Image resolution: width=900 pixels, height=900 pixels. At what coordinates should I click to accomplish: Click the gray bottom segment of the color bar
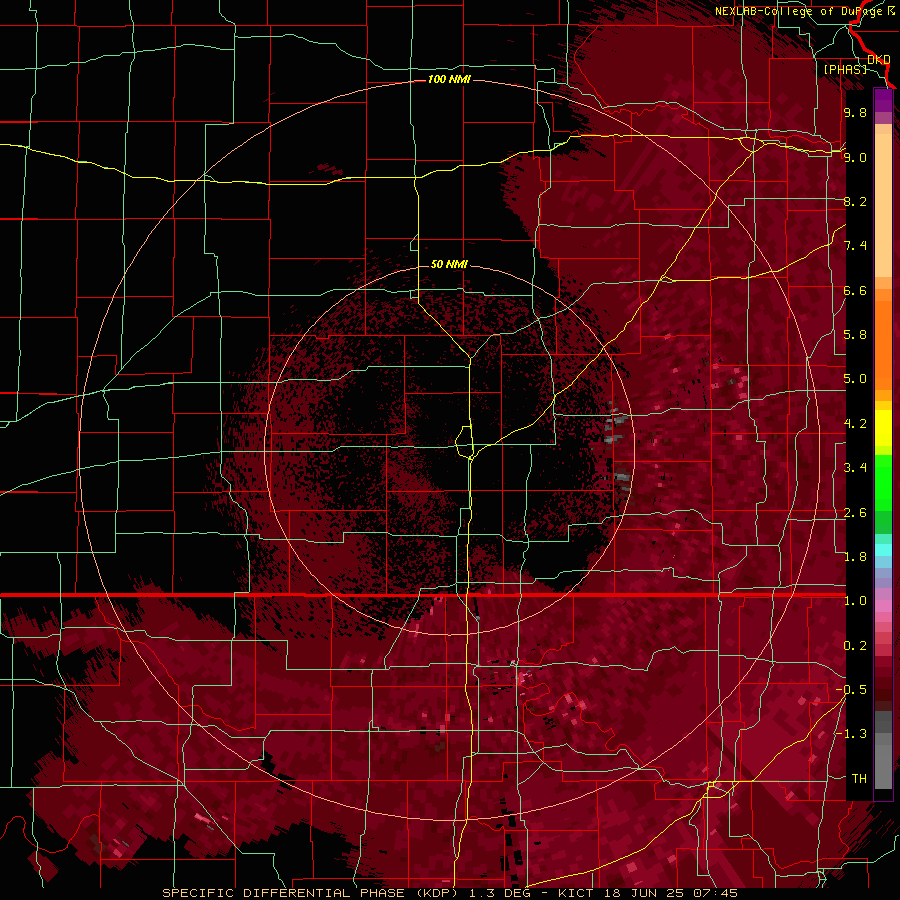(x=883, y=766)
